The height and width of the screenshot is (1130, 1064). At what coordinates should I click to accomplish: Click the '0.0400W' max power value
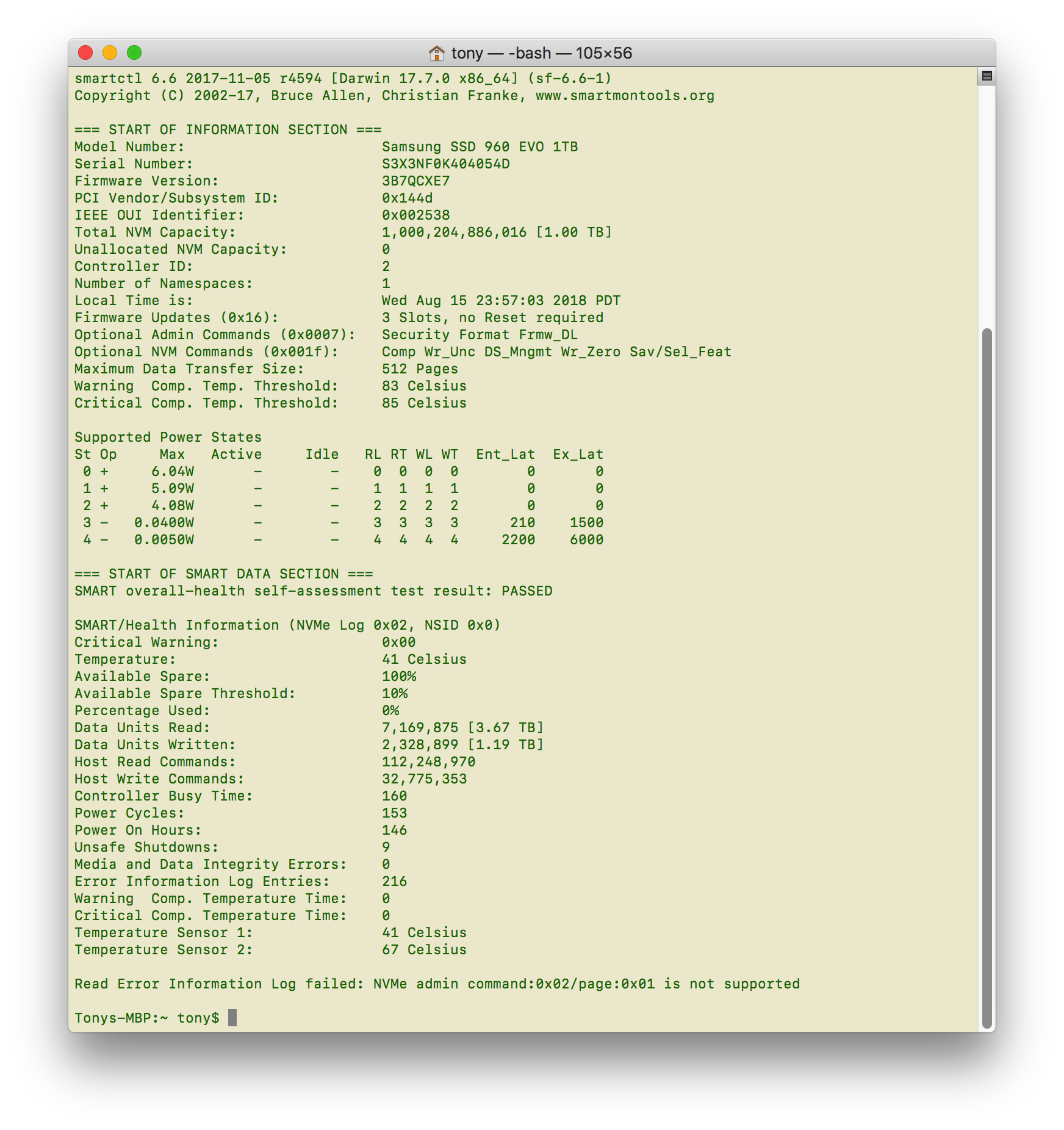(164, 523)
